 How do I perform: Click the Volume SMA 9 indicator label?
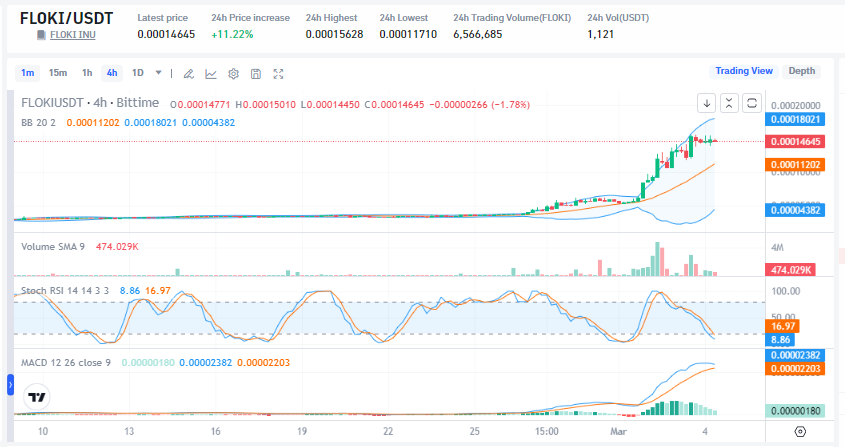pyautogui.click(x=53, y=247)
